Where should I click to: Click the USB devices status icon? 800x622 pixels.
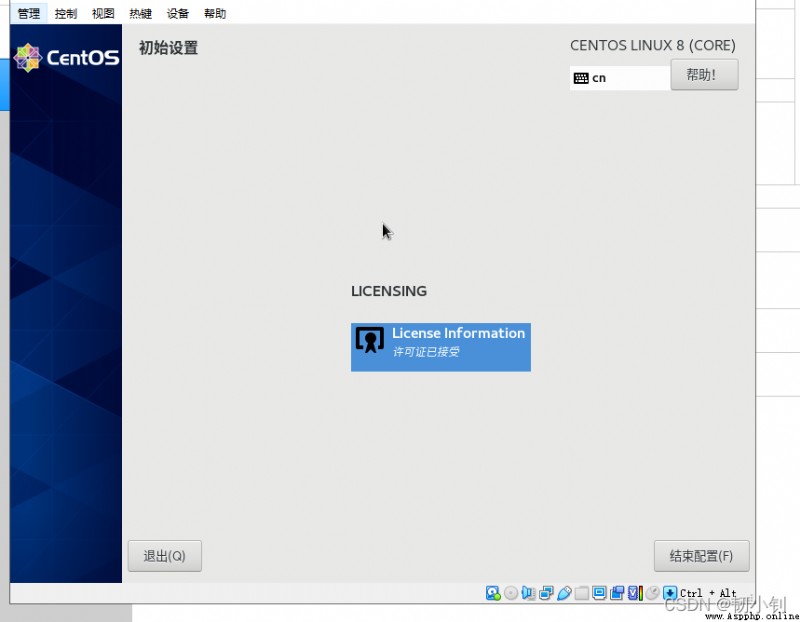(564, 593)
